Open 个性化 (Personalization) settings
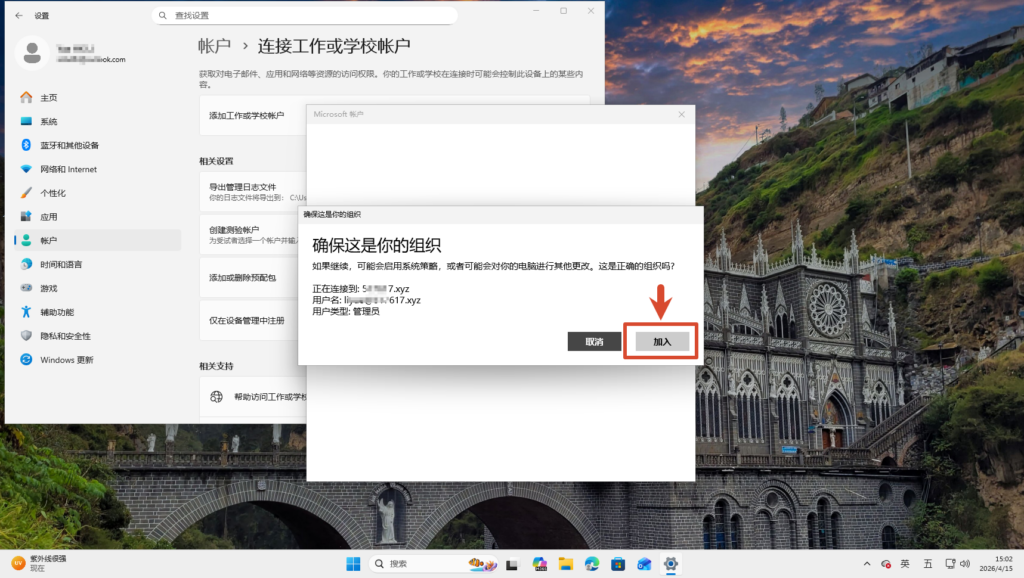The image size is (1024, 578). 53,193
